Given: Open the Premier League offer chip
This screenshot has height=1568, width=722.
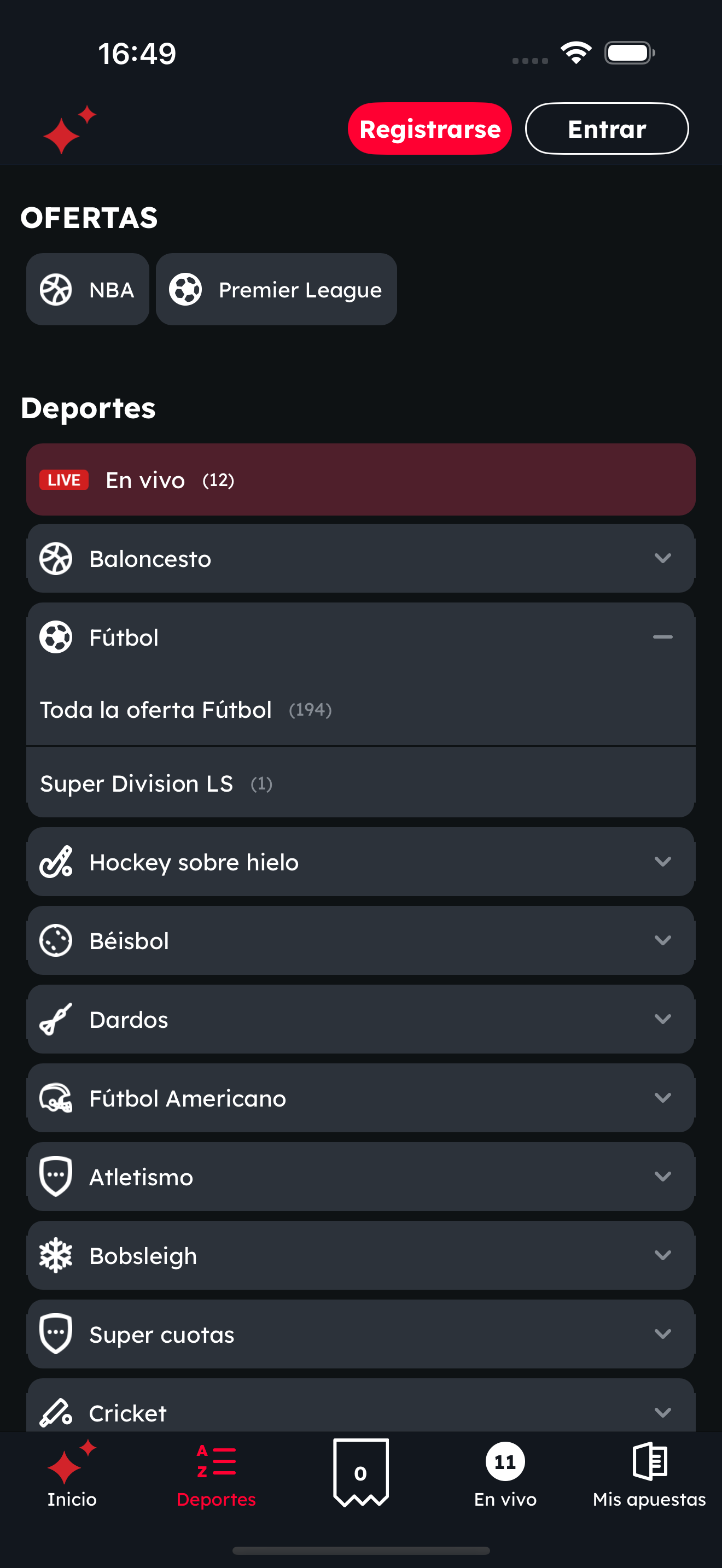Looking at the screenshot, I should [x=276, y=289].
